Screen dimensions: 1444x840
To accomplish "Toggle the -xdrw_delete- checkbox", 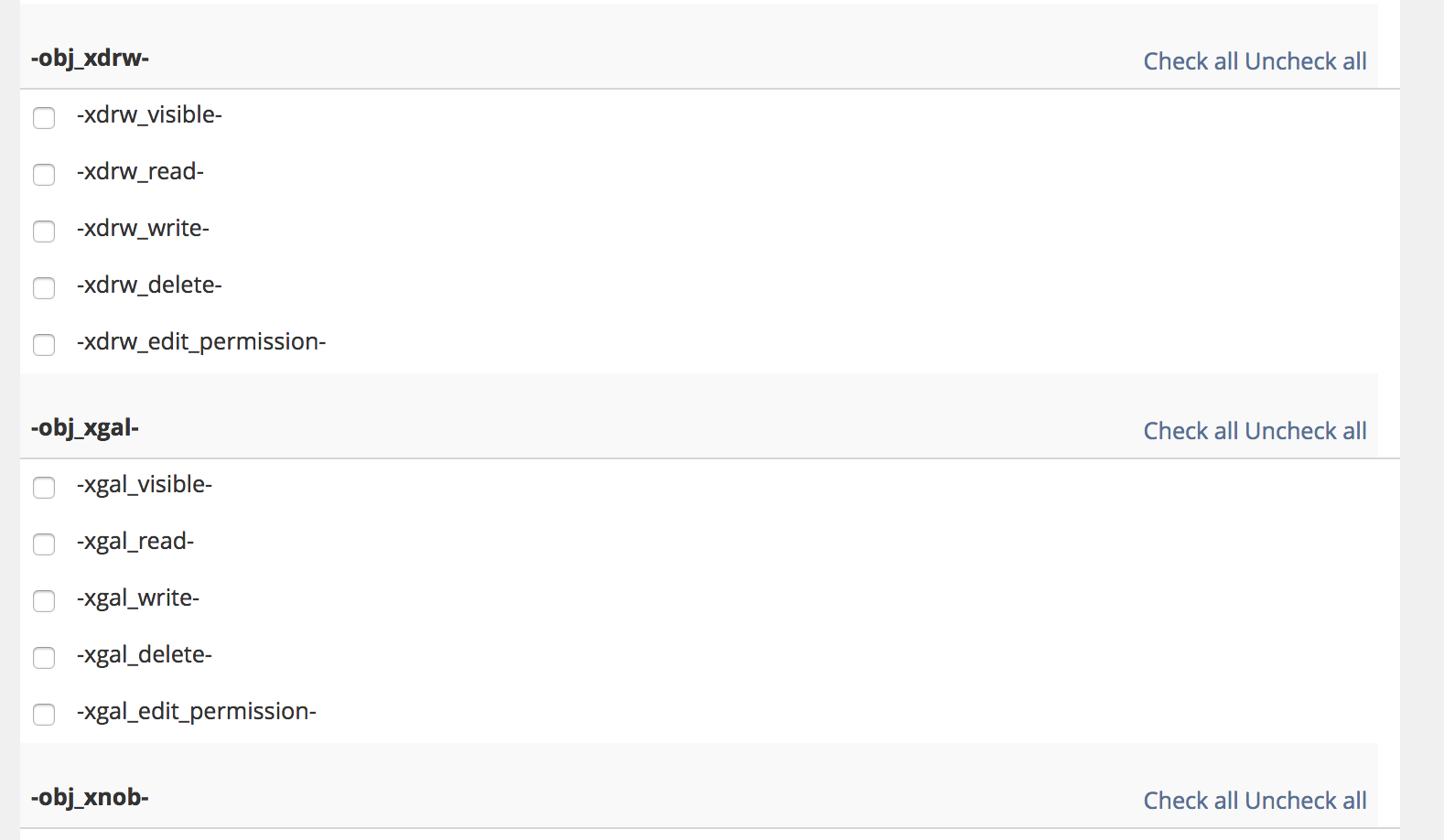I will coord(44,288).
